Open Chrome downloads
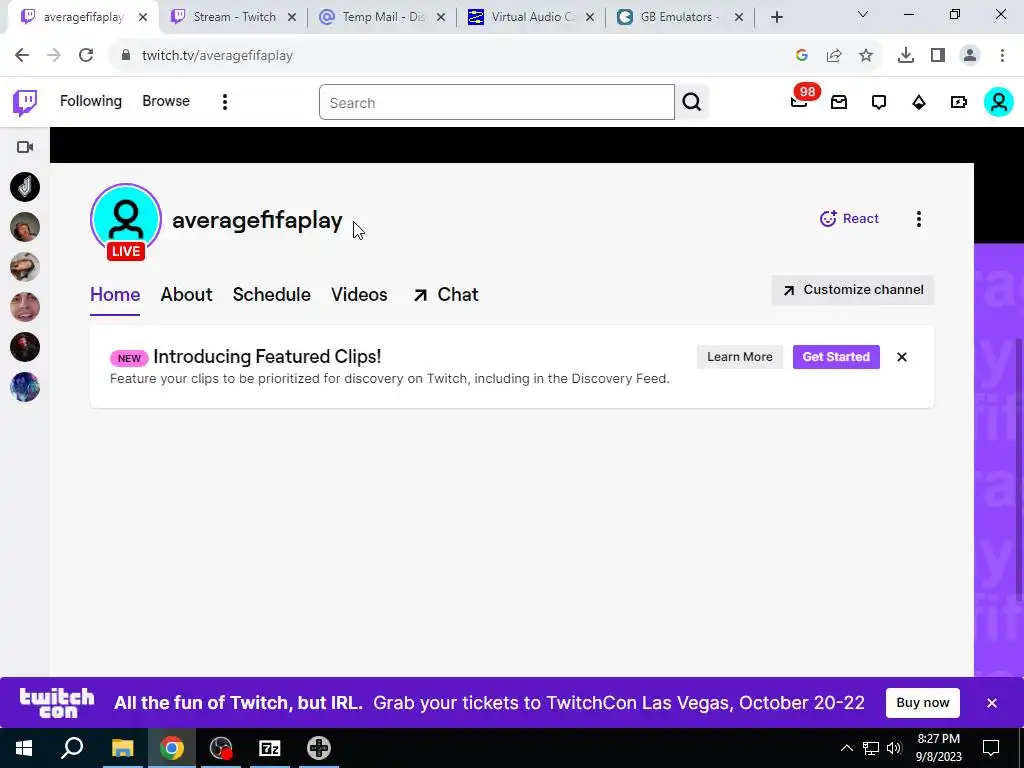 [905, 56]
